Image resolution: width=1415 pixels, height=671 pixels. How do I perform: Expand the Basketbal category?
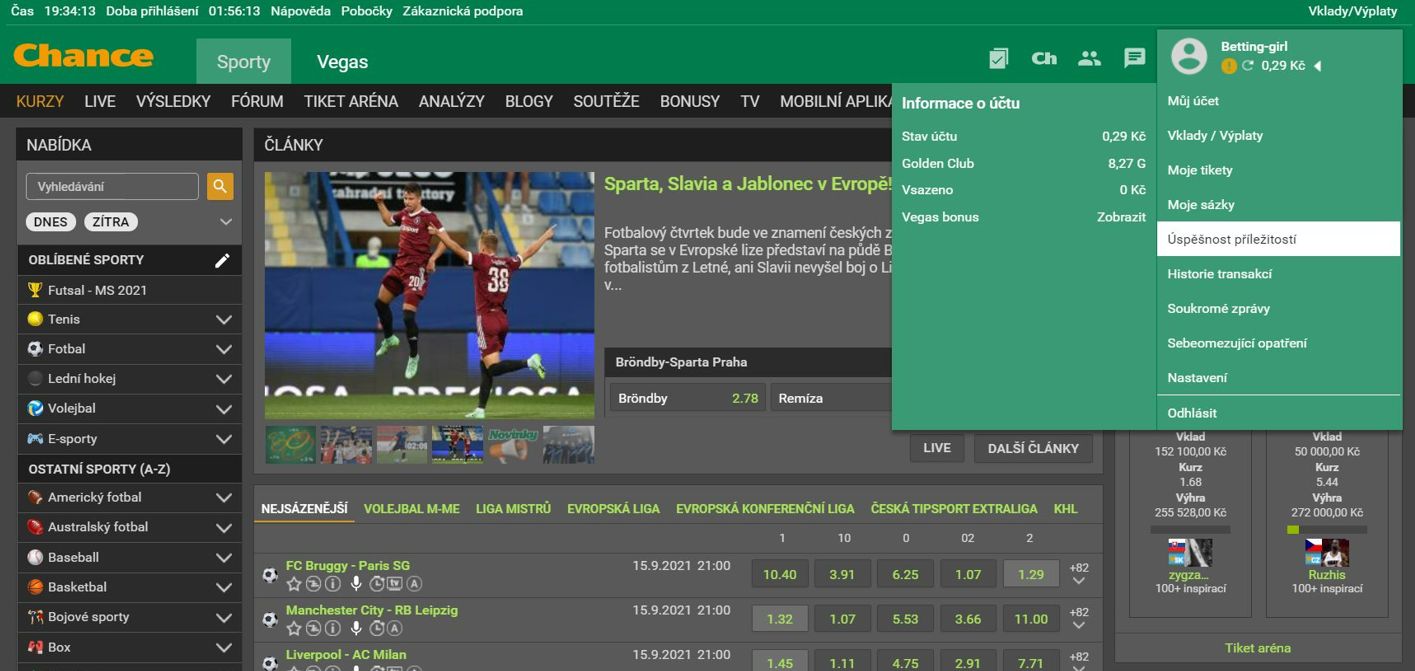224,587
